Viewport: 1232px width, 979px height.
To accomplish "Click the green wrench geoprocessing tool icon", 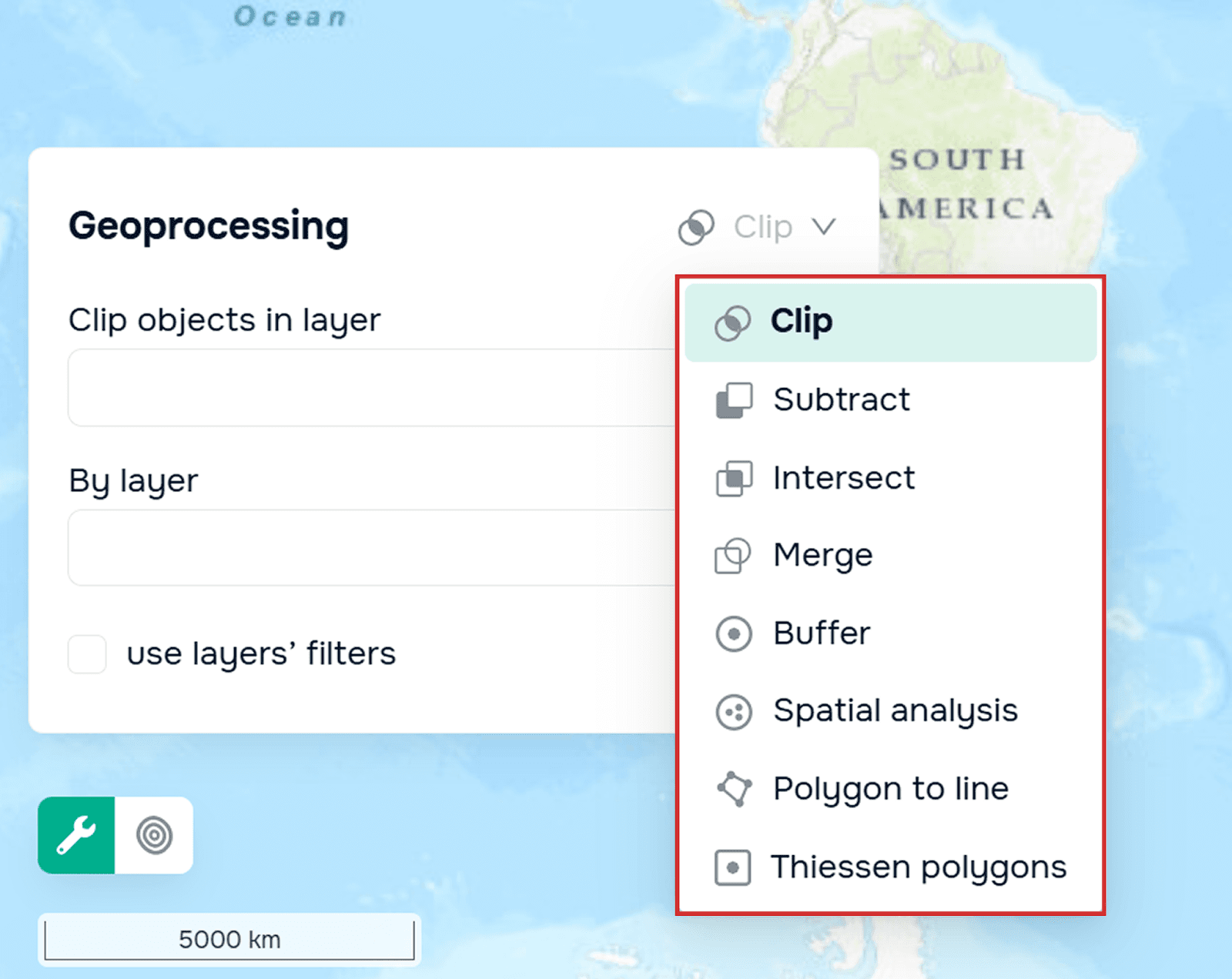I will 76,835.
